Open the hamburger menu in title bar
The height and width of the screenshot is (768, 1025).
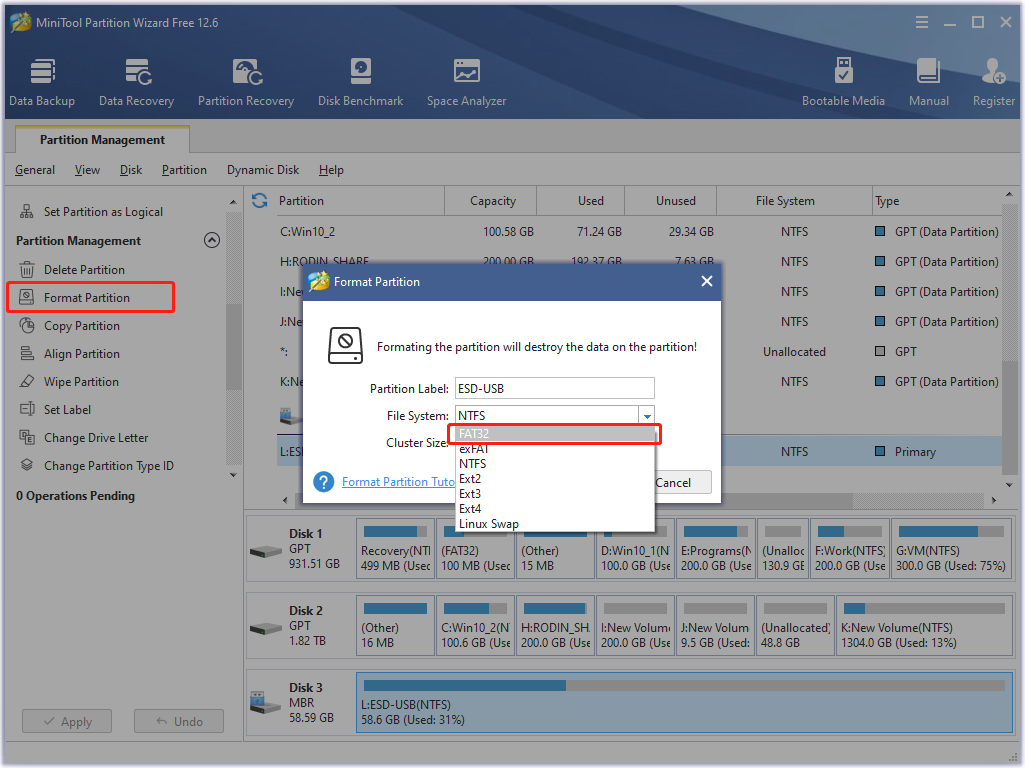point(922,23)
